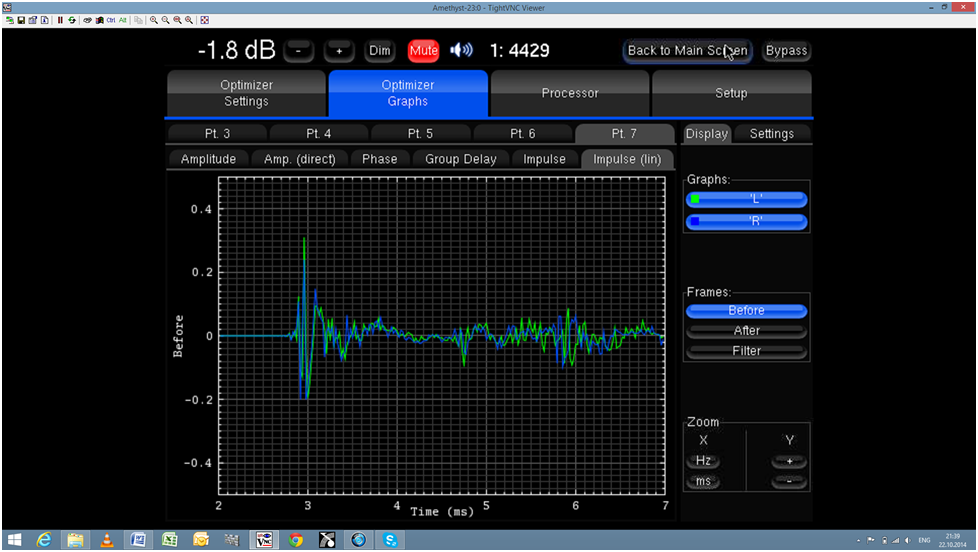Click the VNC full screen icon
Image resolution: width=978 pixels, height=552 pixels.
point(205,20)
